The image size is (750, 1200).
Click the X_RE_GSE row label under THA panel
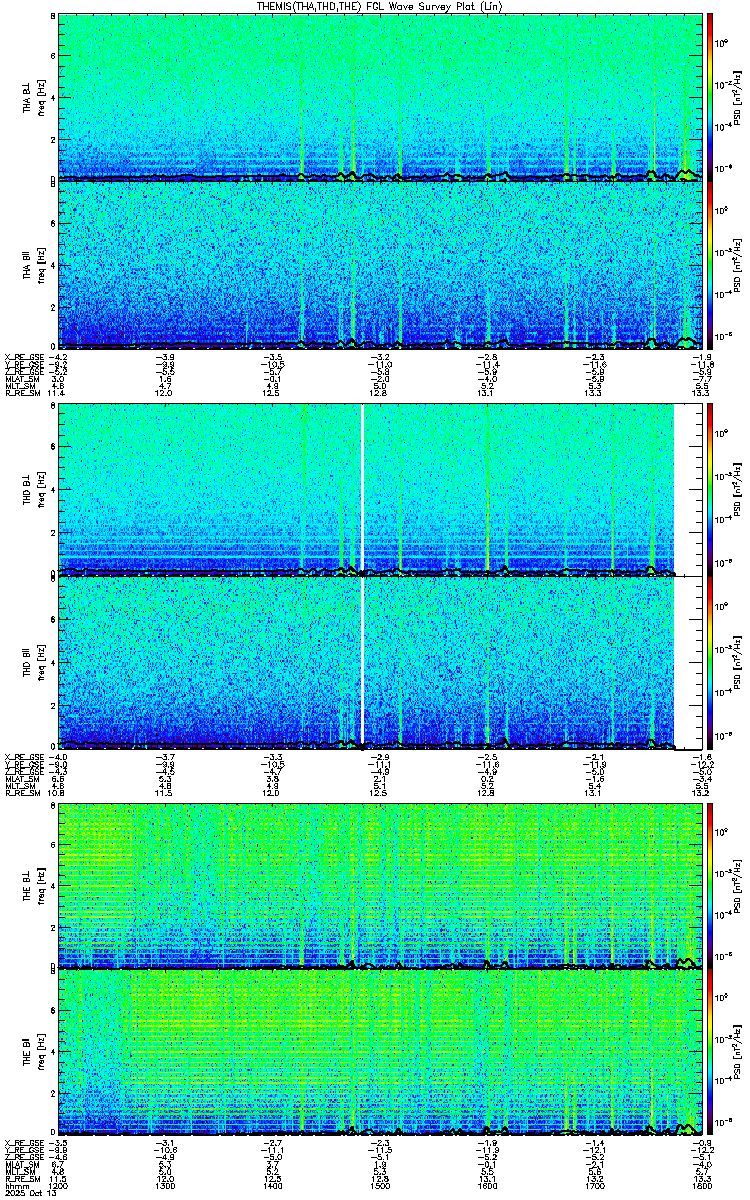[x=24, y=356]
